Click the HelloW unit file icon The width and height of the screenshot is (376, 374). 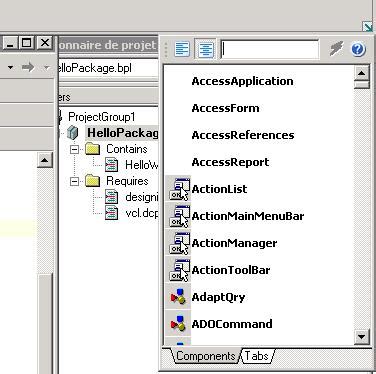[111, 164]
